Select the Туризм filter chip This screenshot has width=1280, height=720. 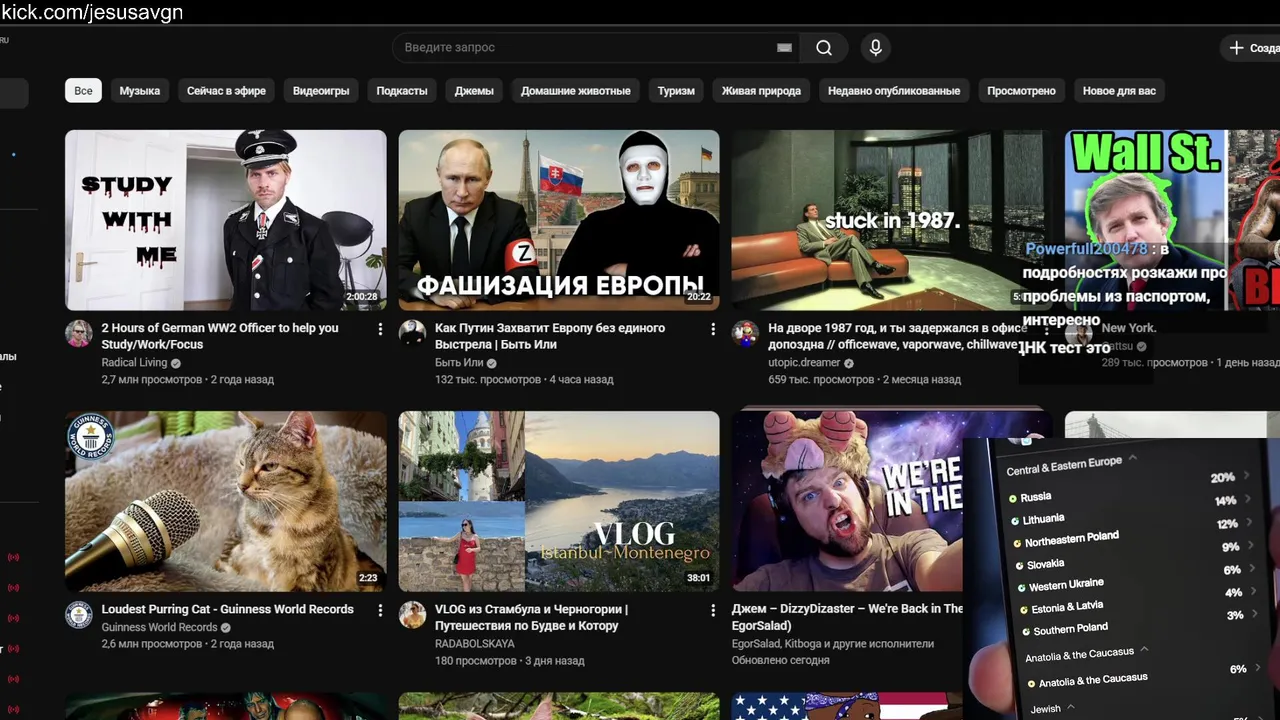click(x=676, y=91)
